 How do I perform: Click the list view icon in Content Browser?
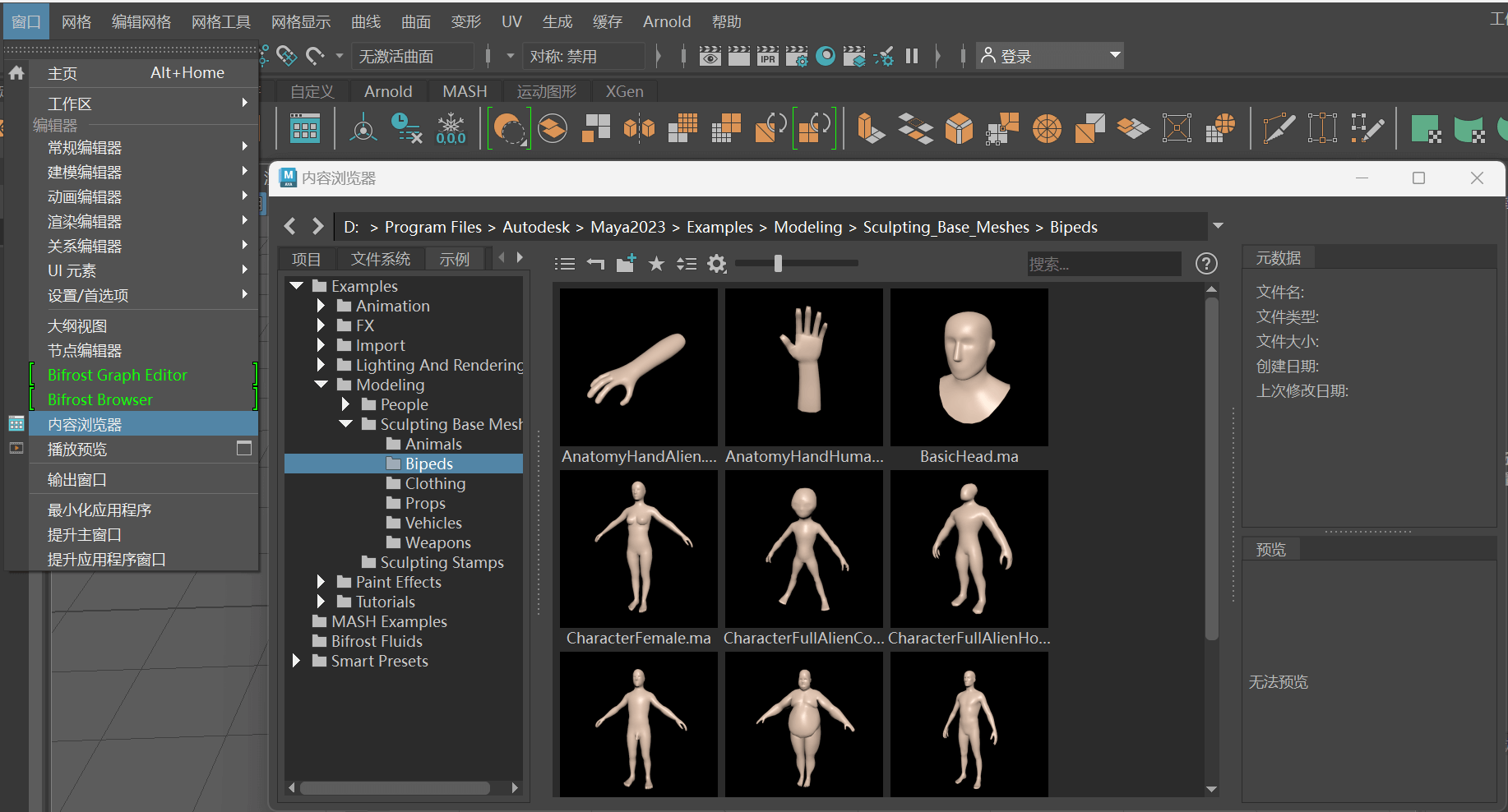tap(565, 264)
